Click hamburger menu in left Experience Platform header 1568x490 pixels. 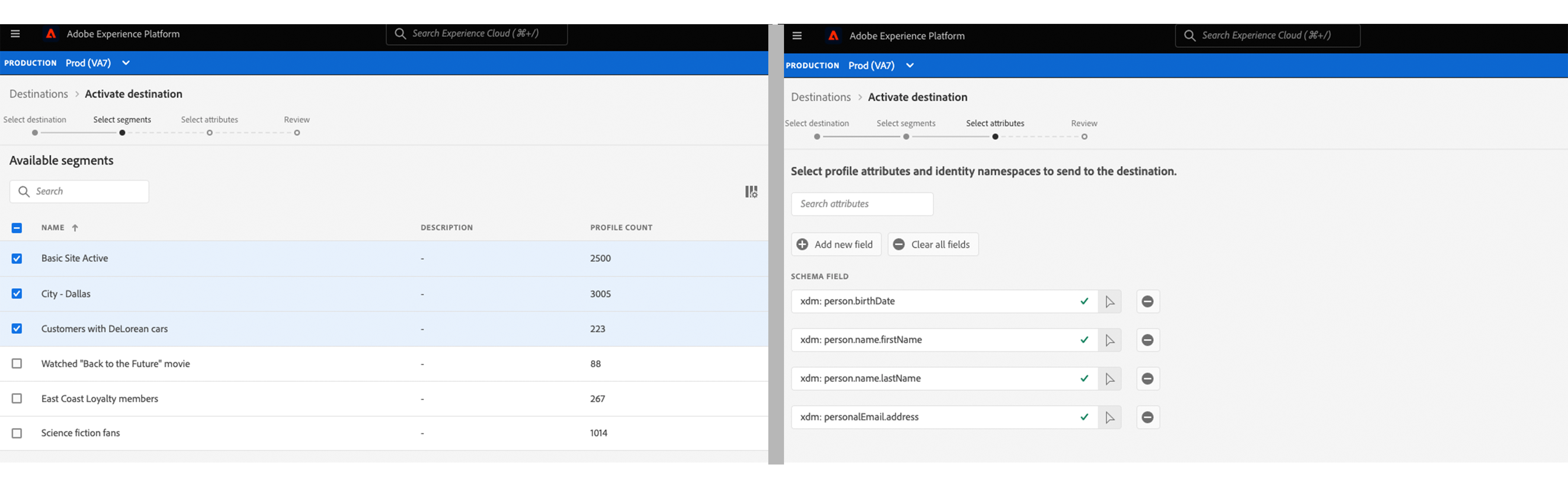click(x=15, y=34)
